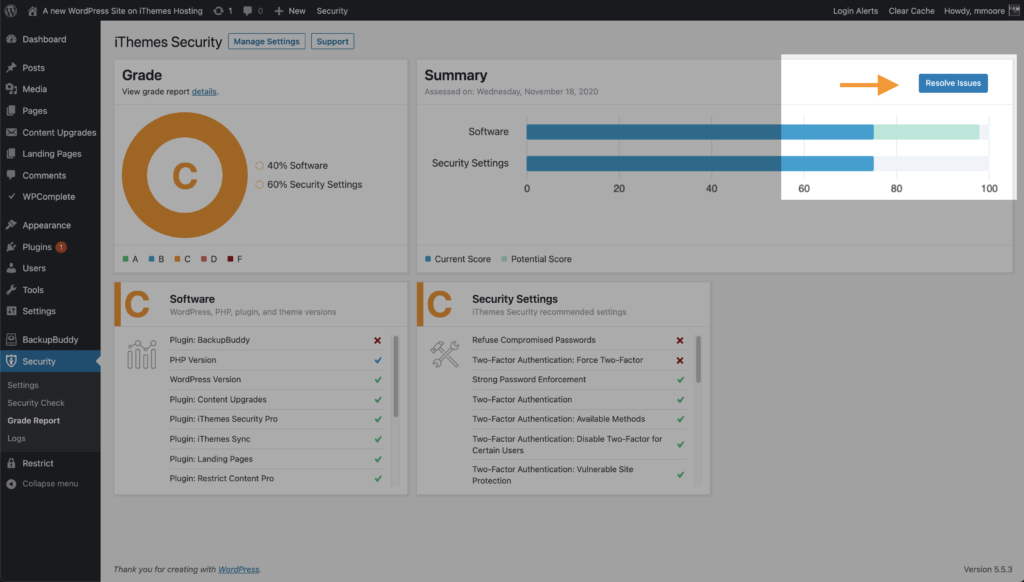
Task: Click the Current Score legend swatch
Action: coord(428,259)
